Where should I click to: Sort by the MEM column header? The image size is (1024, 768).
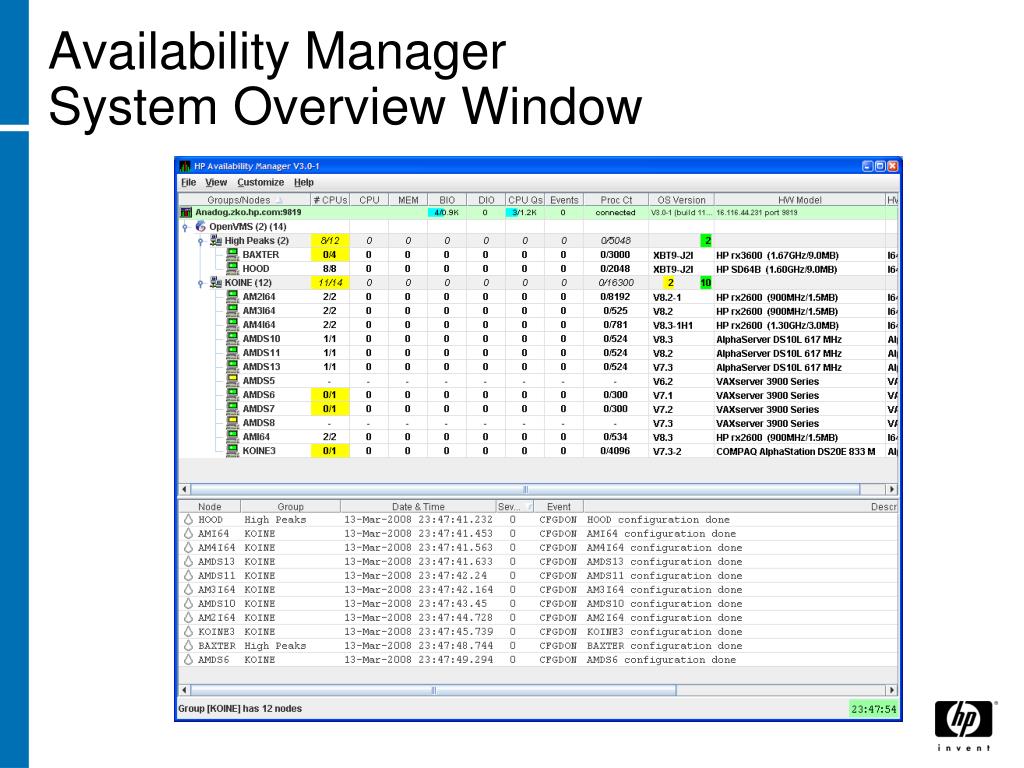[408, 200]
